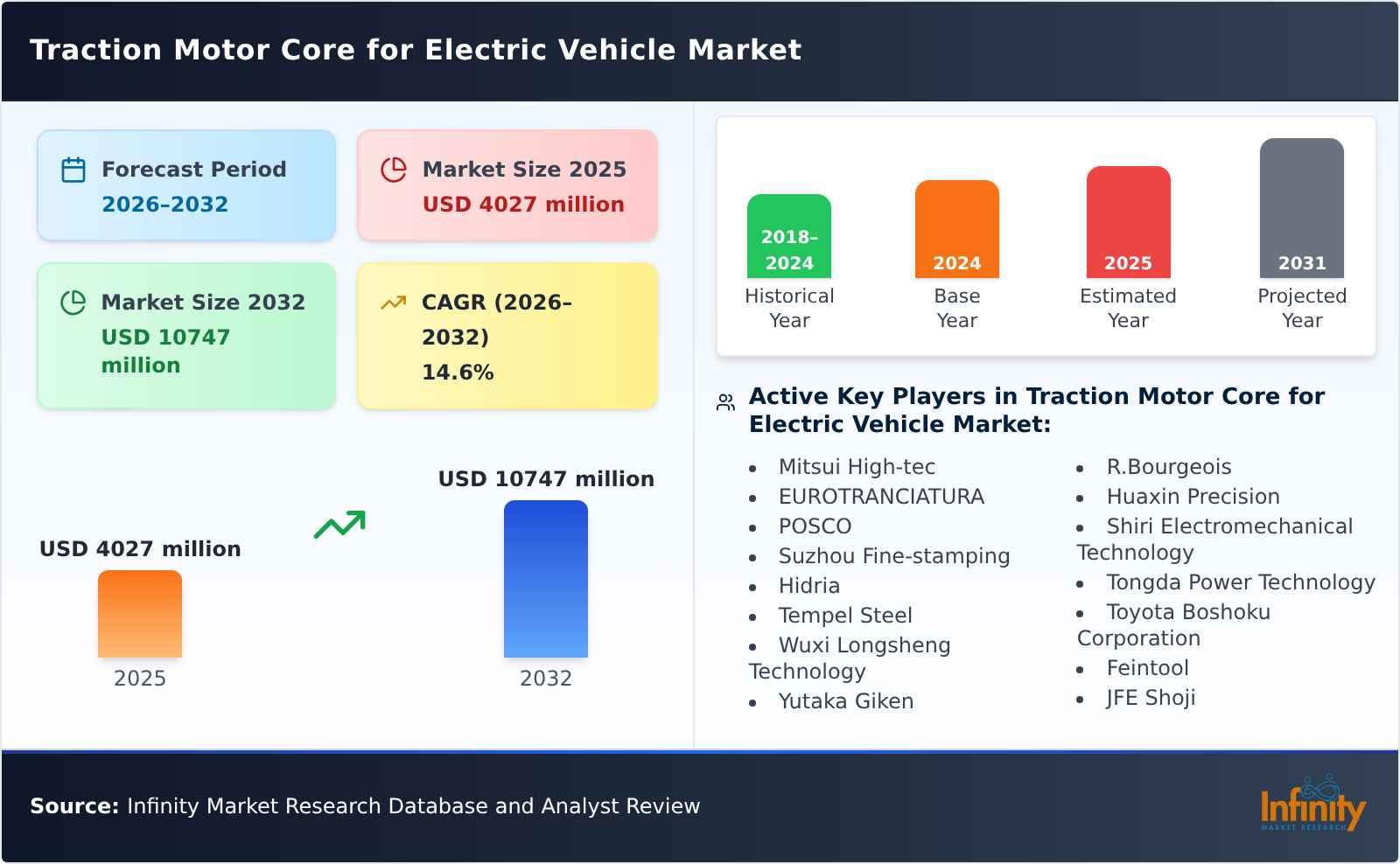Click the orange 2025 USD 4027 million bar
This screenshot has width=1400, height=864.
(140, 614)
